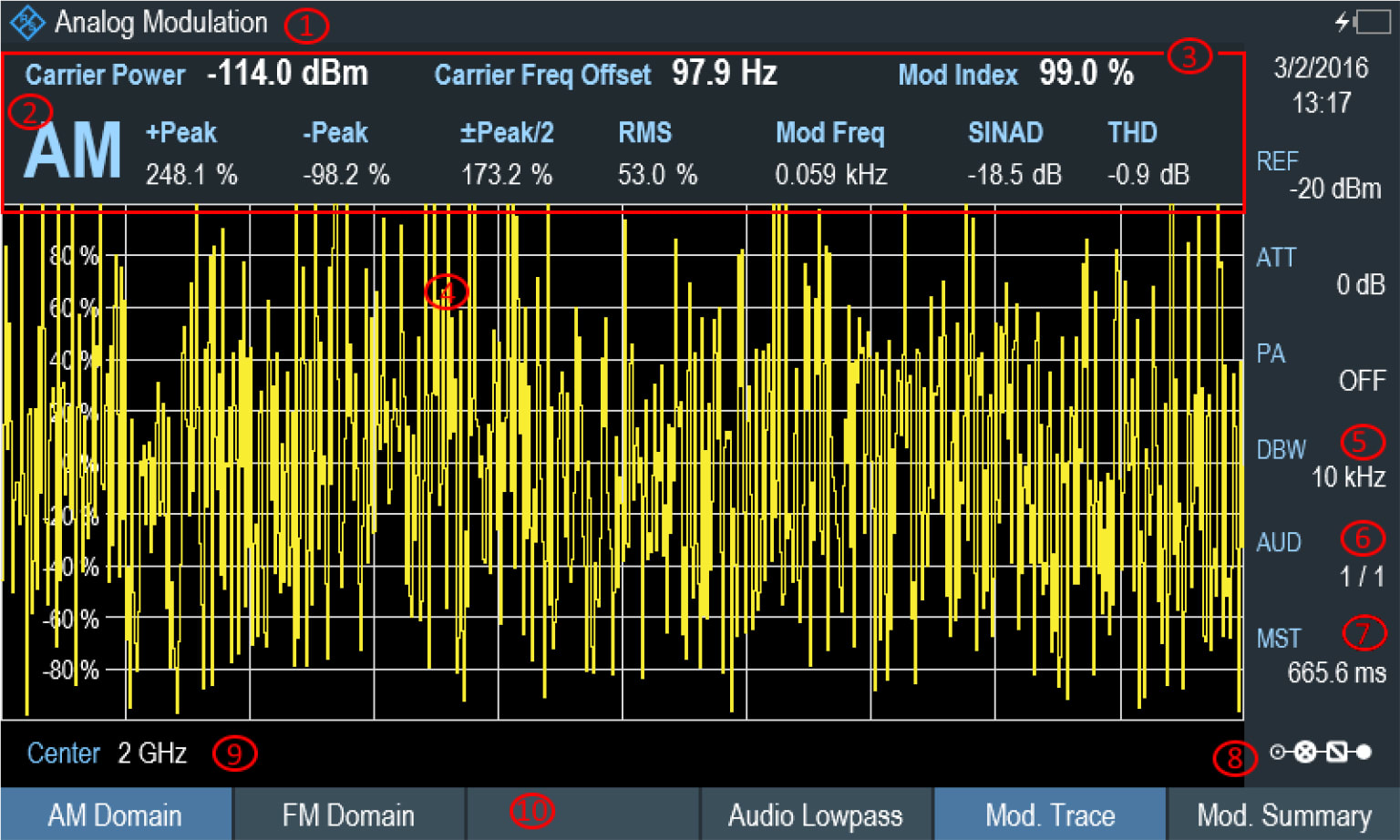1400x840 pixels.
Task: Select the -Peak -98.2 % reading
Action: (346, 153)
